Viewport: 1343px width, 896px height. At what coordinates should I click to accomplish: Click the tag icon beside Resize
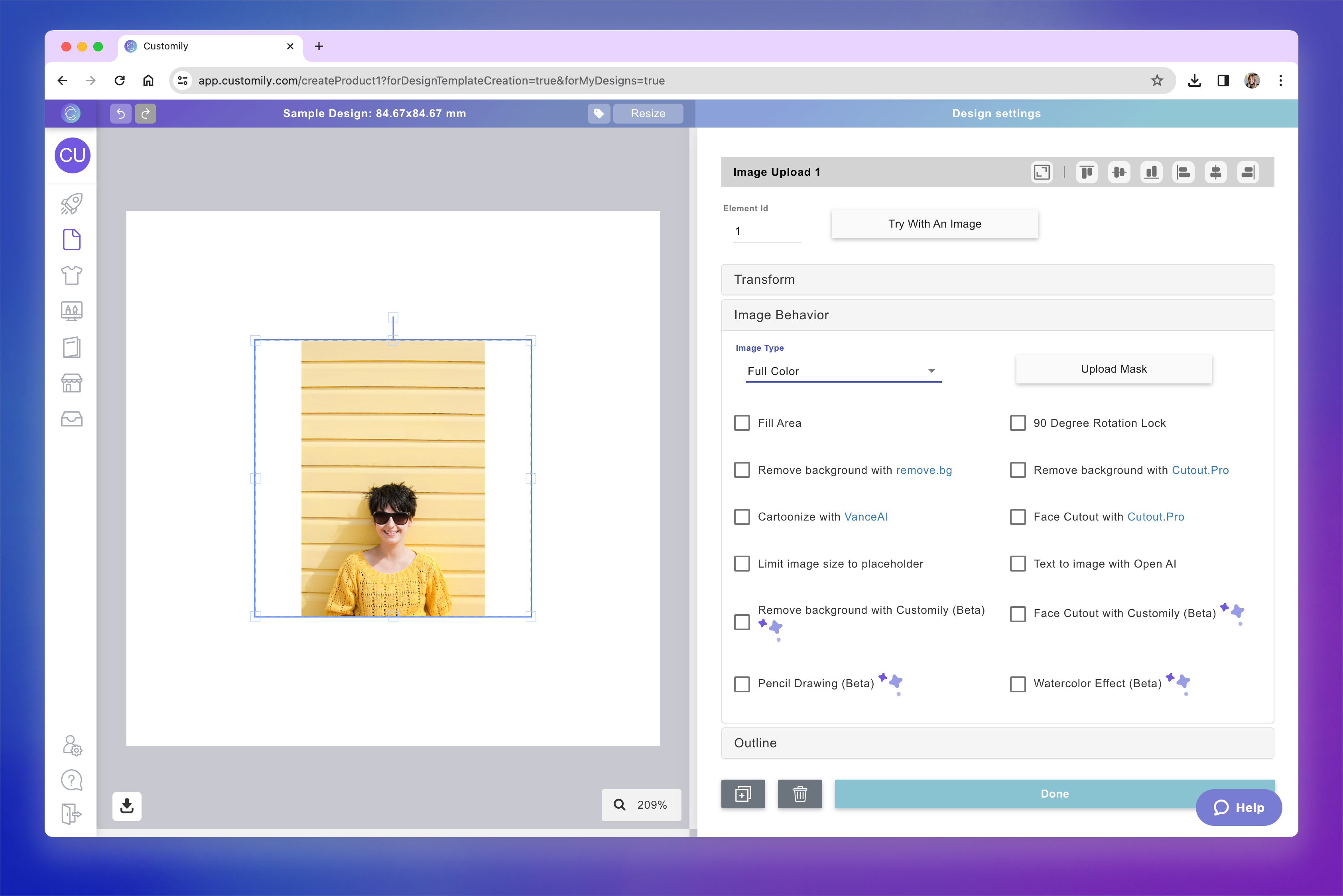point(599,113)
